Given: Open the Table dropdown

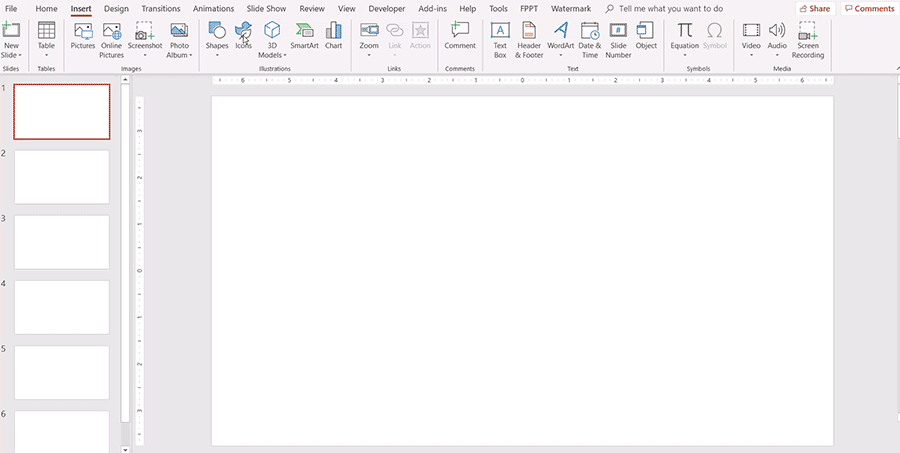Looking at the screenshot, I should (x=46, y=55).
